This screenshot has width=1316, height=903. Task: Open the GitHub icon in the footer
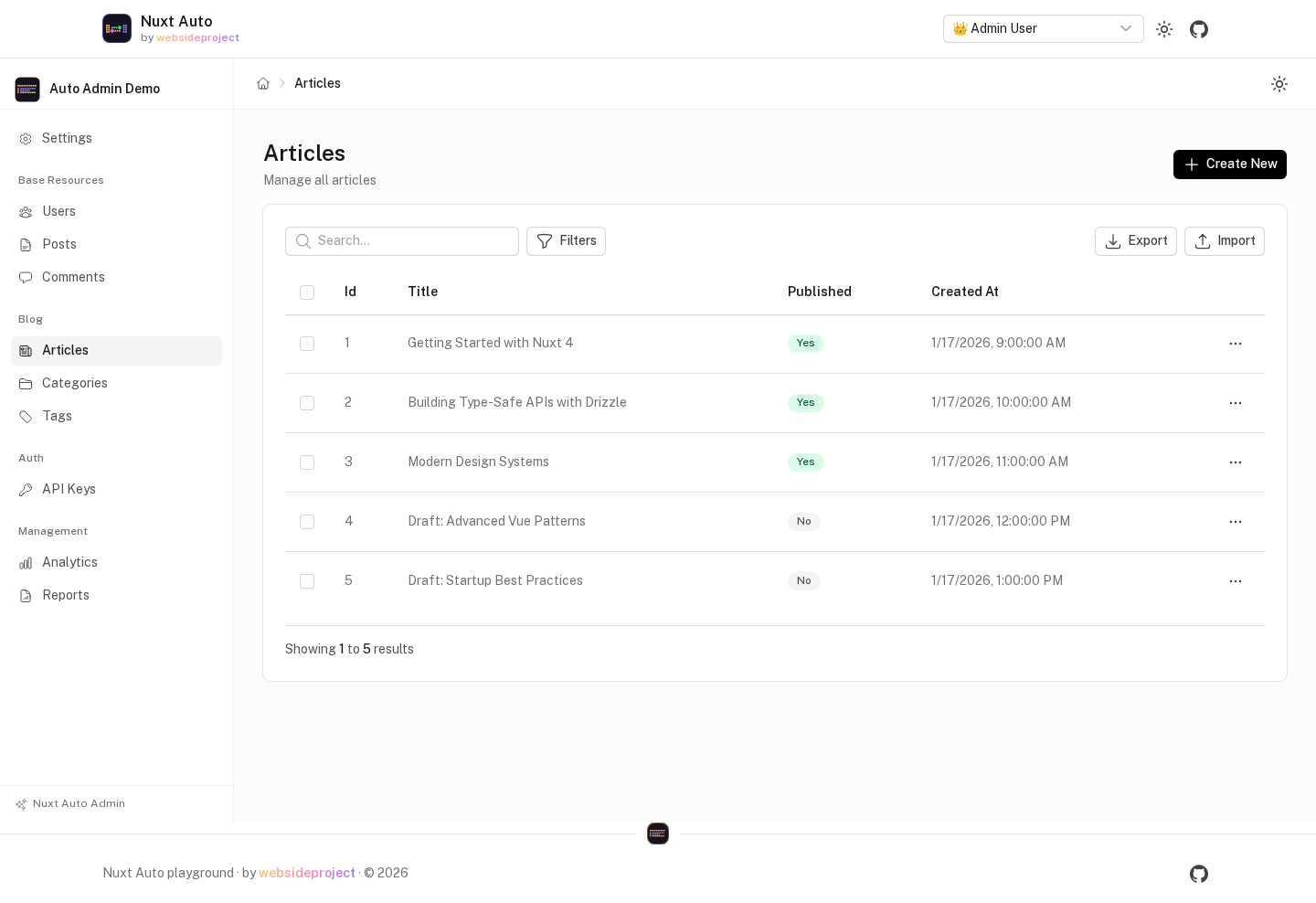point(1199,874)
